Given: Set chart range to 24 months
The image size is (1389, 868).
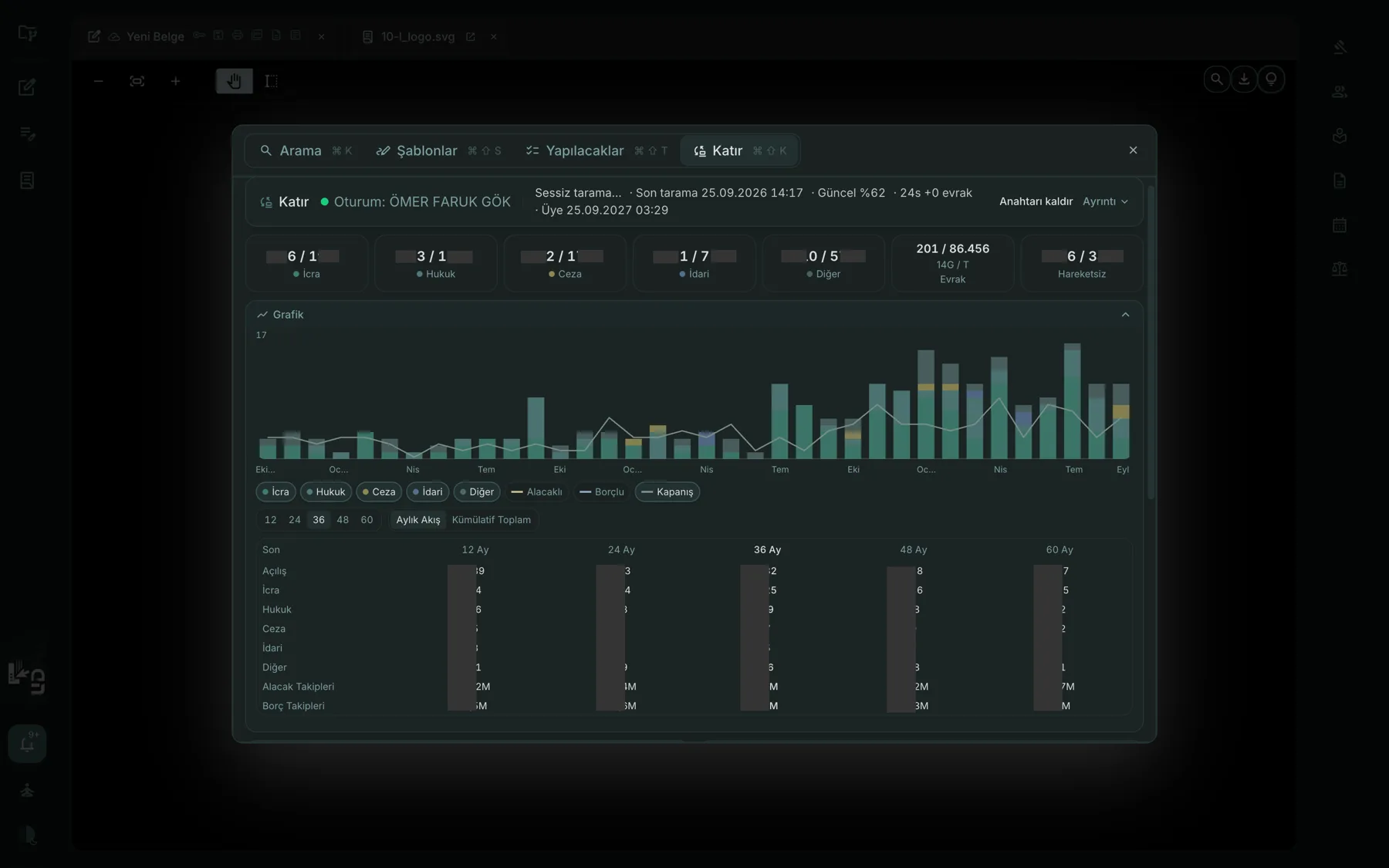Looking at the screenshot, I should point(295,520).
